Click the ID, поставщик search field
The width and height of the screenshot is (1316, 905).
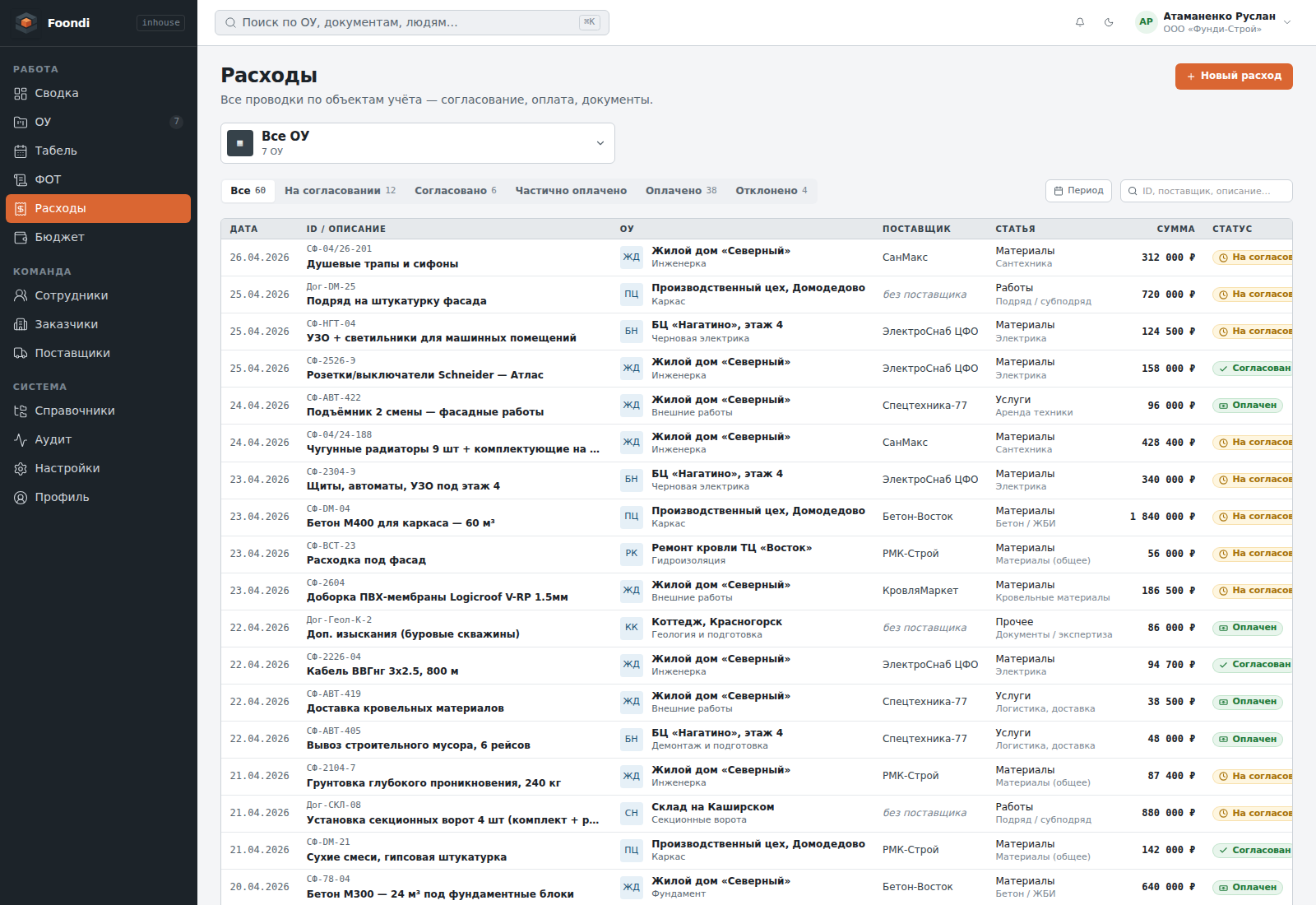1206,191
